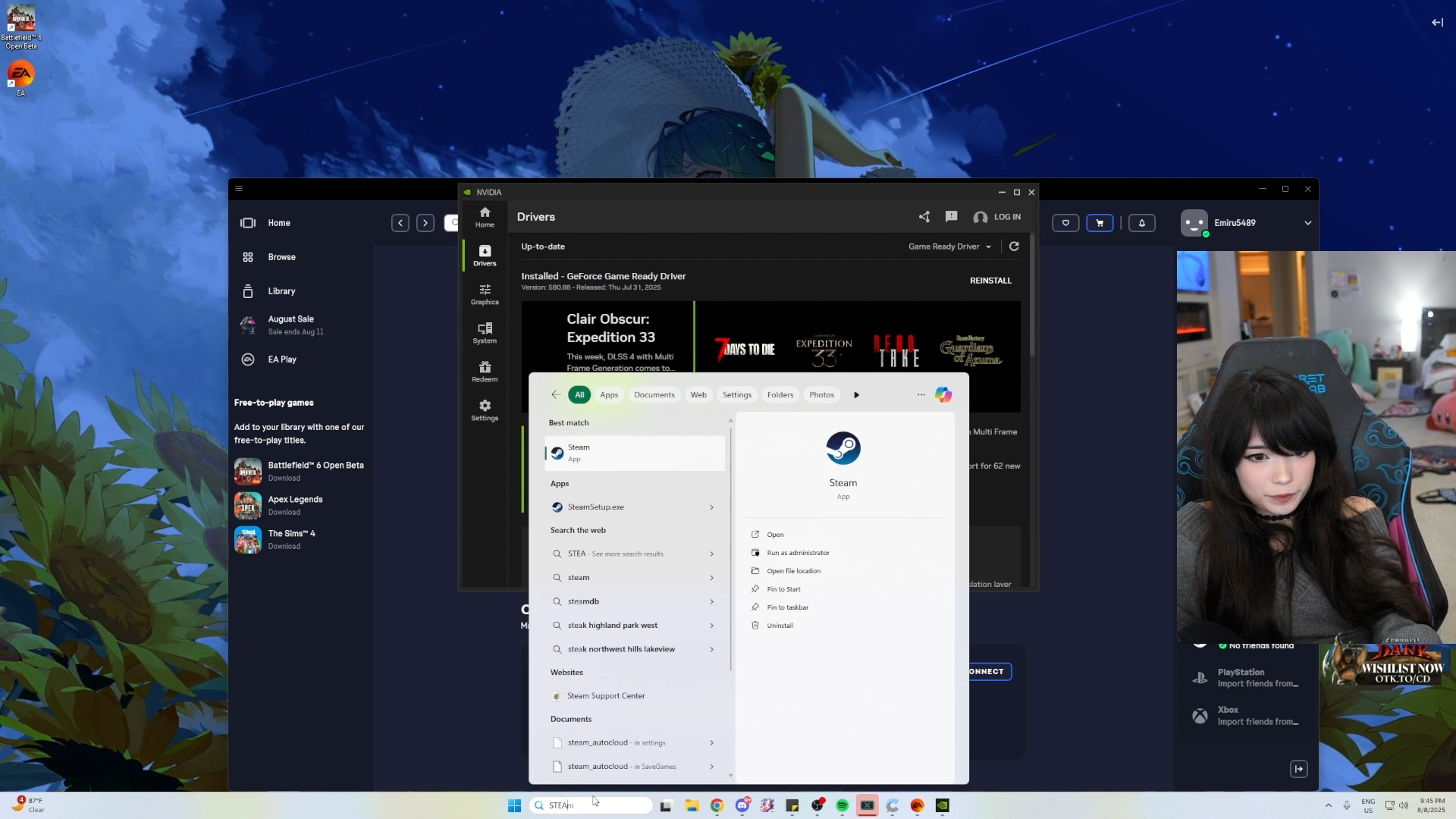Click EA friends panel collapse icon

click(1299, 769)
